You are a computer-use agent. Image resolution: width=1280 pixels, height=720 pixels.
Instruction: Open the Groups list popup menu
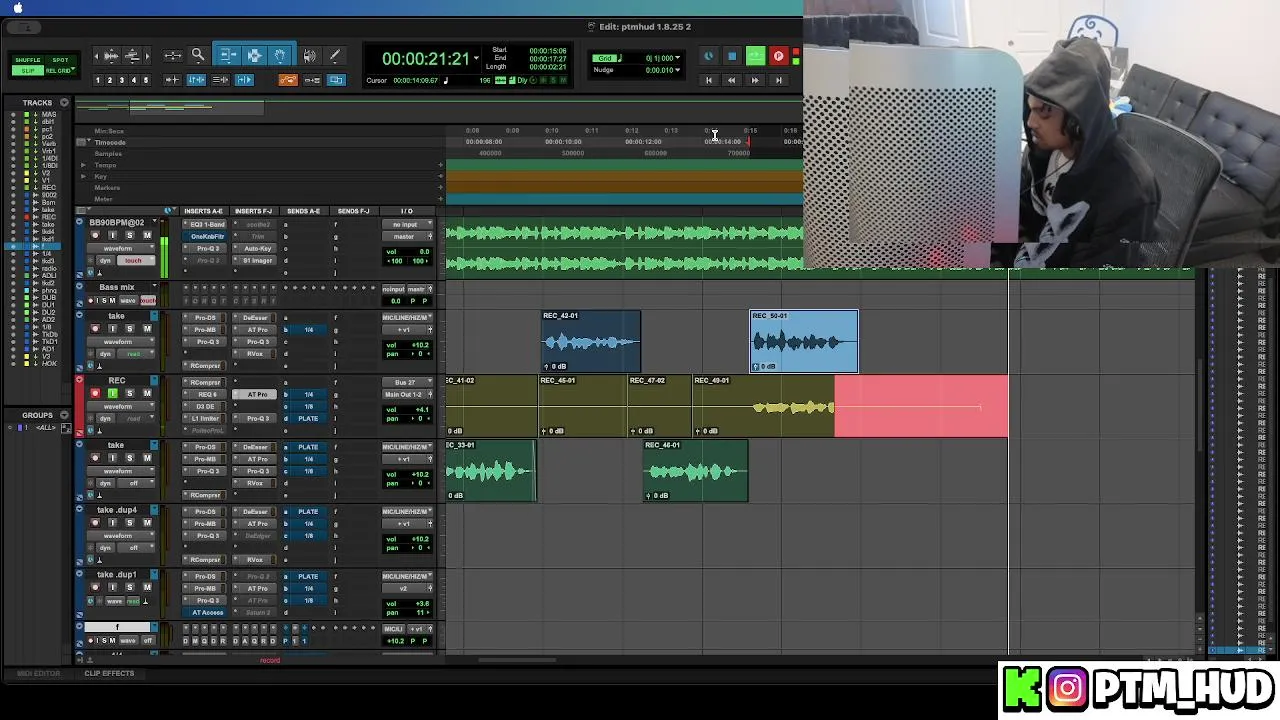coord(64,415)
